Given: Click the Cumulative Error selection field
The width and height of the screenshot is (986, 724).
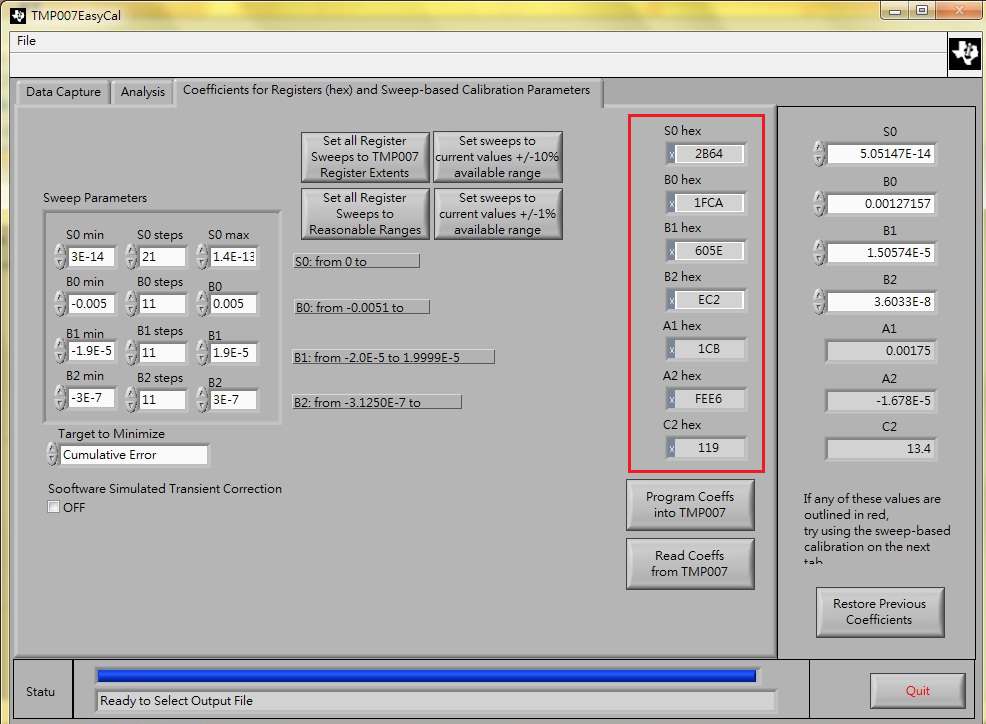Looking at the screenshot, I should [134, 455].
